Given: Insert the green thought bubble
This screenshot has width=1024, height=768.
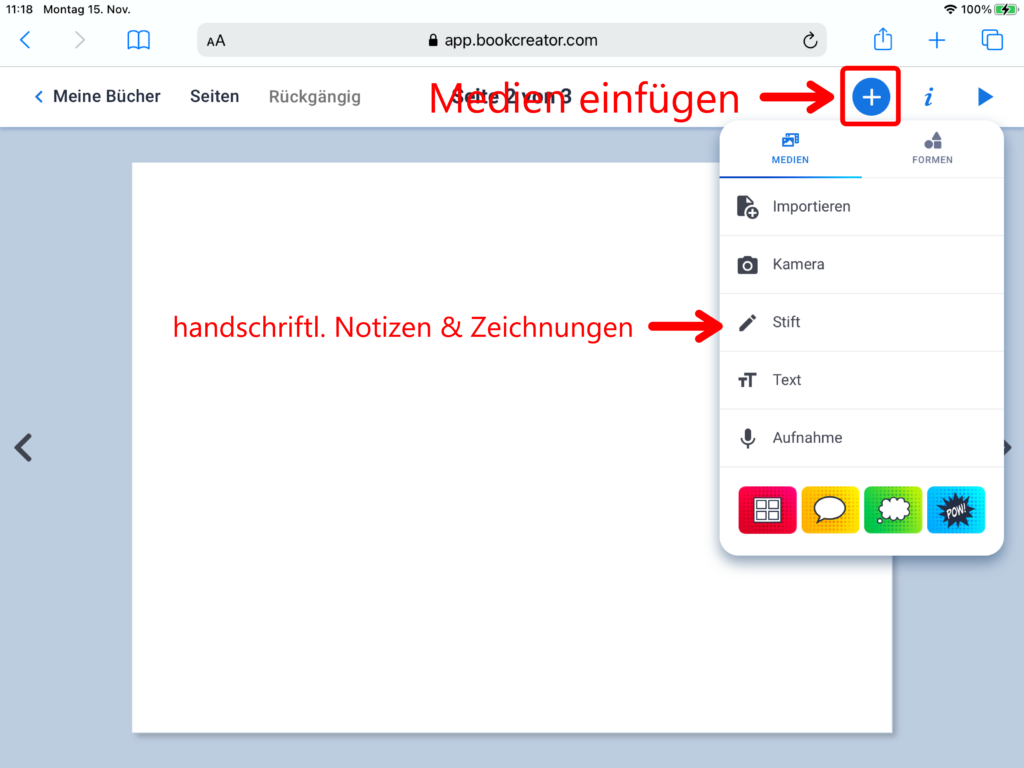Looking at the screenshot, I should [893, 510].
